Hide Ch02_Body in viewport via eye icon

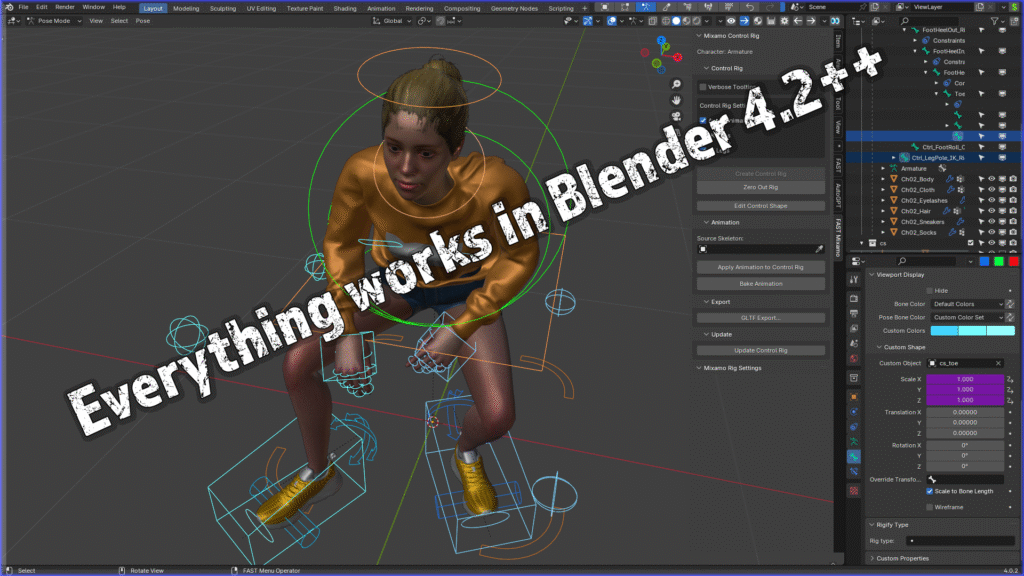point(991,179)
